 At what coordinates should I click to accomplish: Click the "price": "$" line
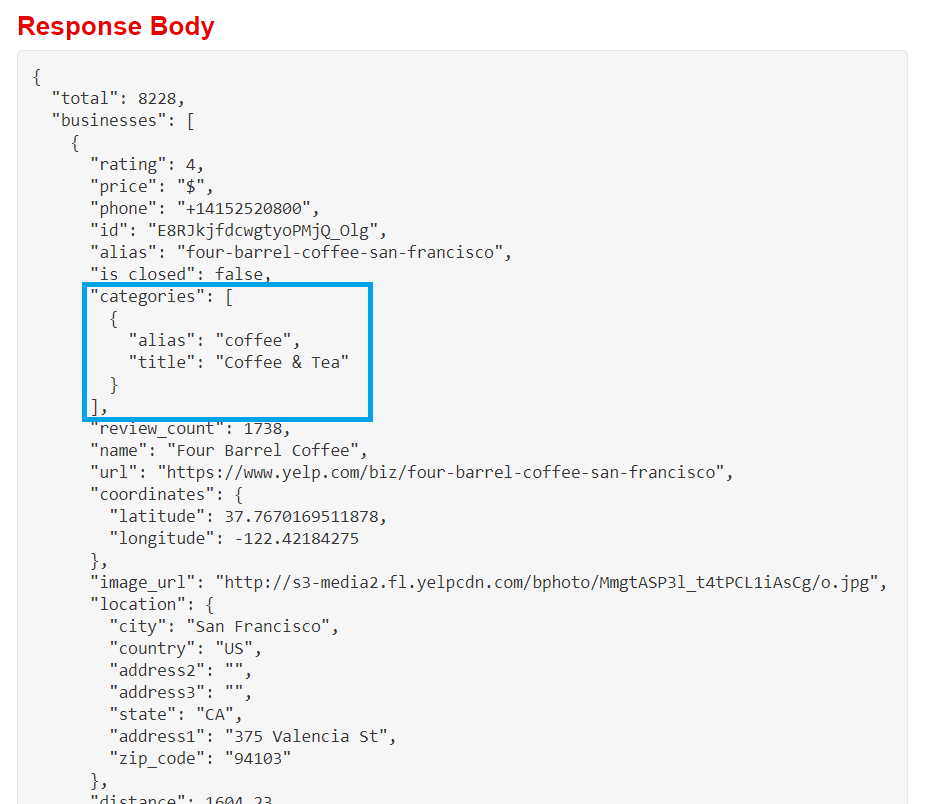pyautogui.click(x=152, y=187)
